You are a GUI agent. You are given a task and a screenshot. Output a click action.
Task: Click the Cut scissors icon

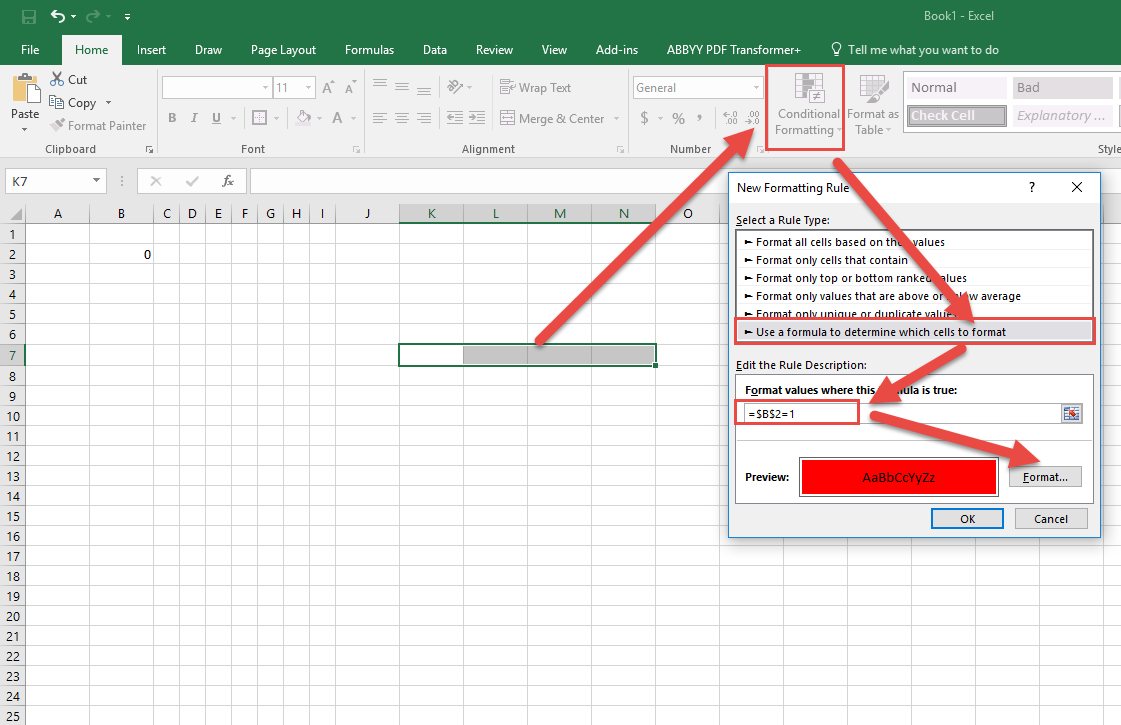coord(57,80)
